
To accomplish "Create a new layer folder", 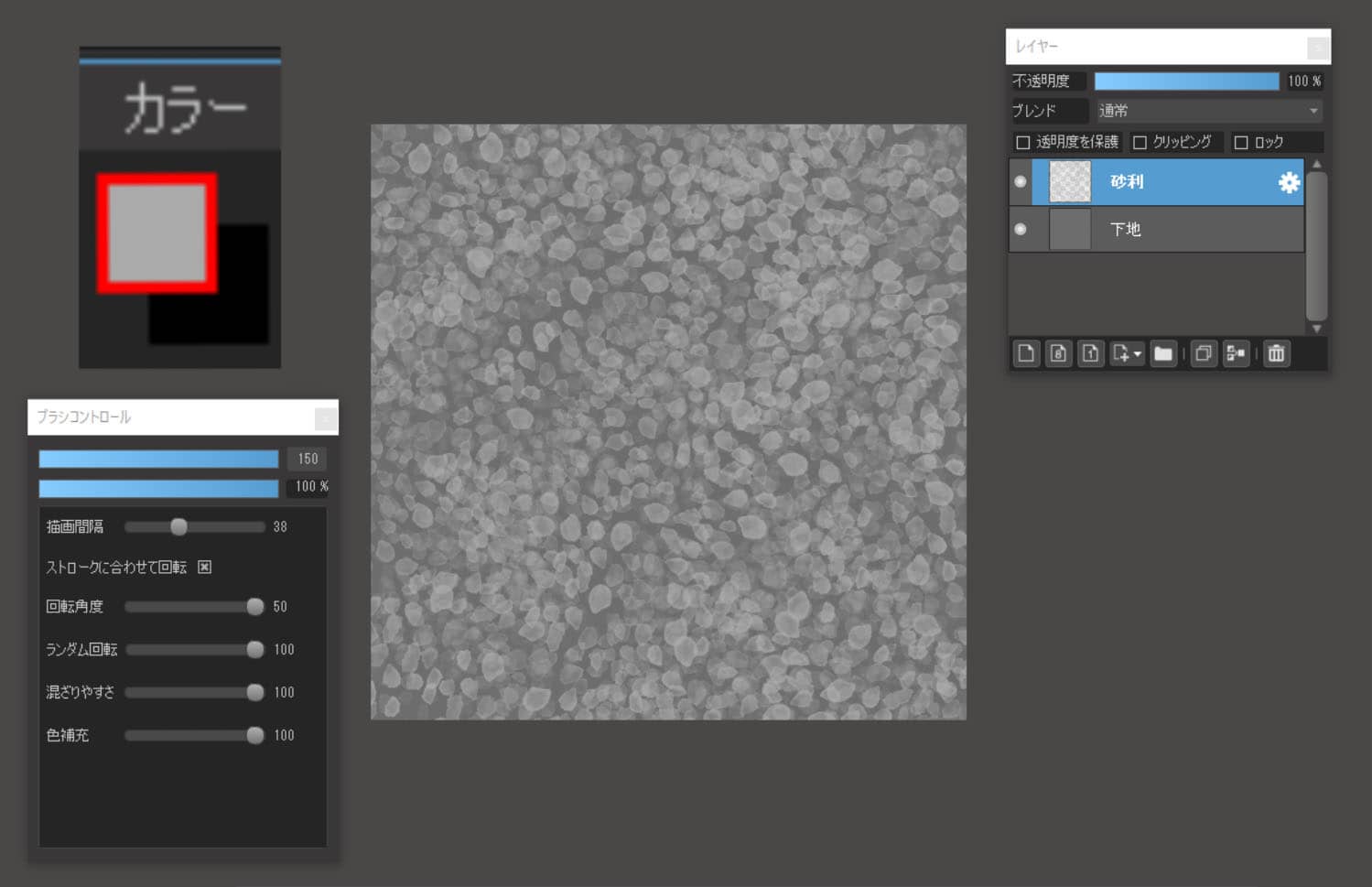I will [x=1163, y=353].
